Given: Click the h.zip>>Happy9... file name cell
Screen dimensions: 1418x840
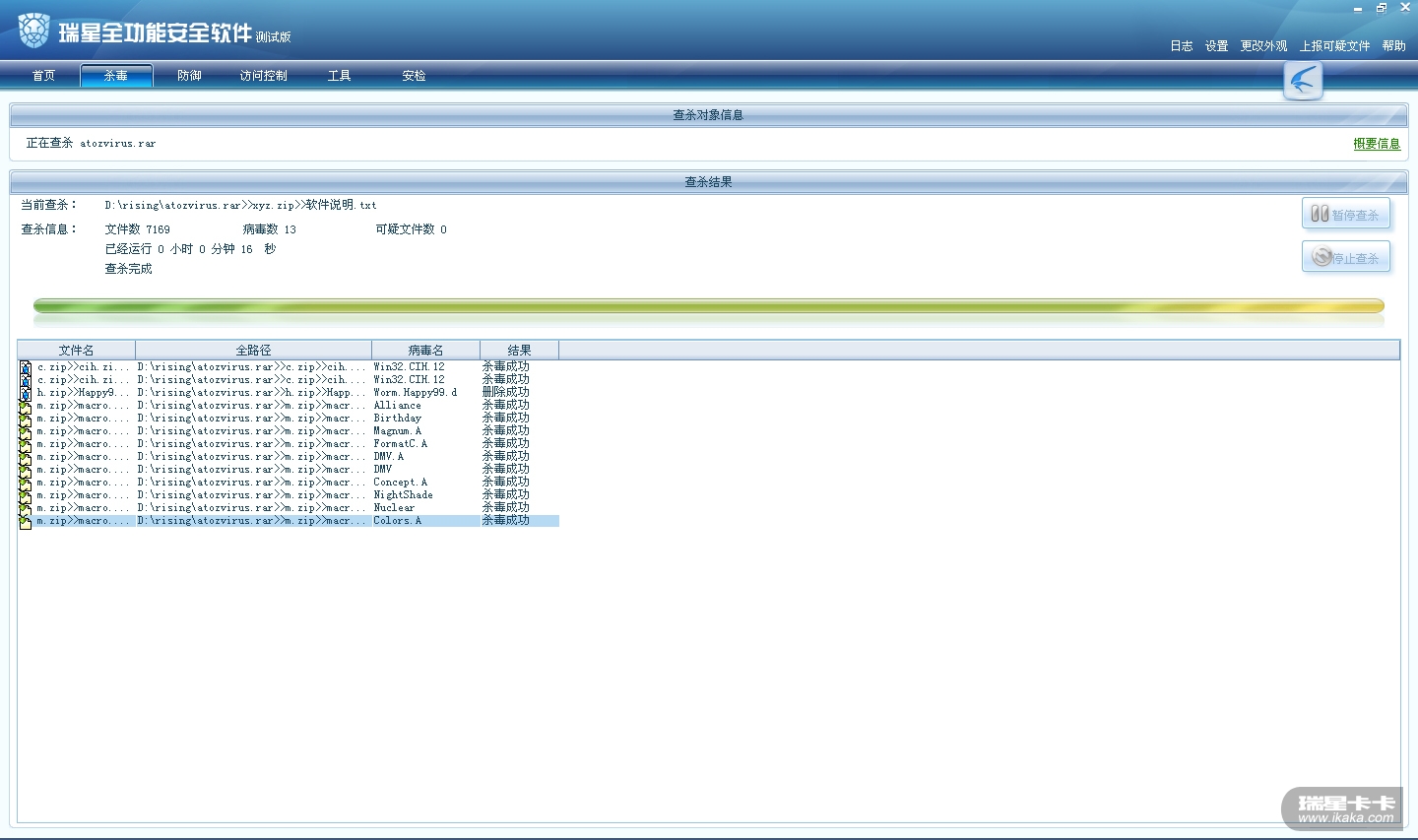Looking at the screenshot, I should click(83, 393).
